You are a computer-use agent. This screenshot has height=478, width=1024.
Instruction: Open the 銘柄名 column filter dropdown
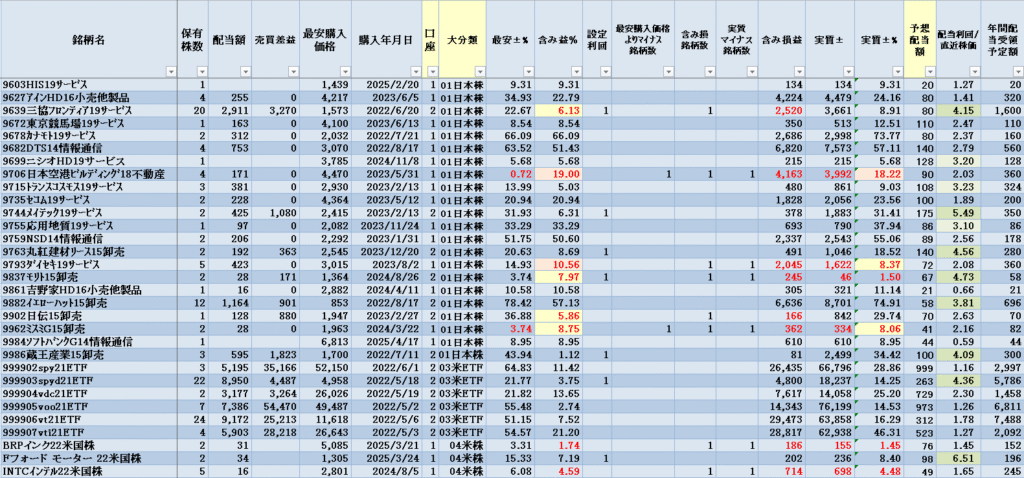170,72
